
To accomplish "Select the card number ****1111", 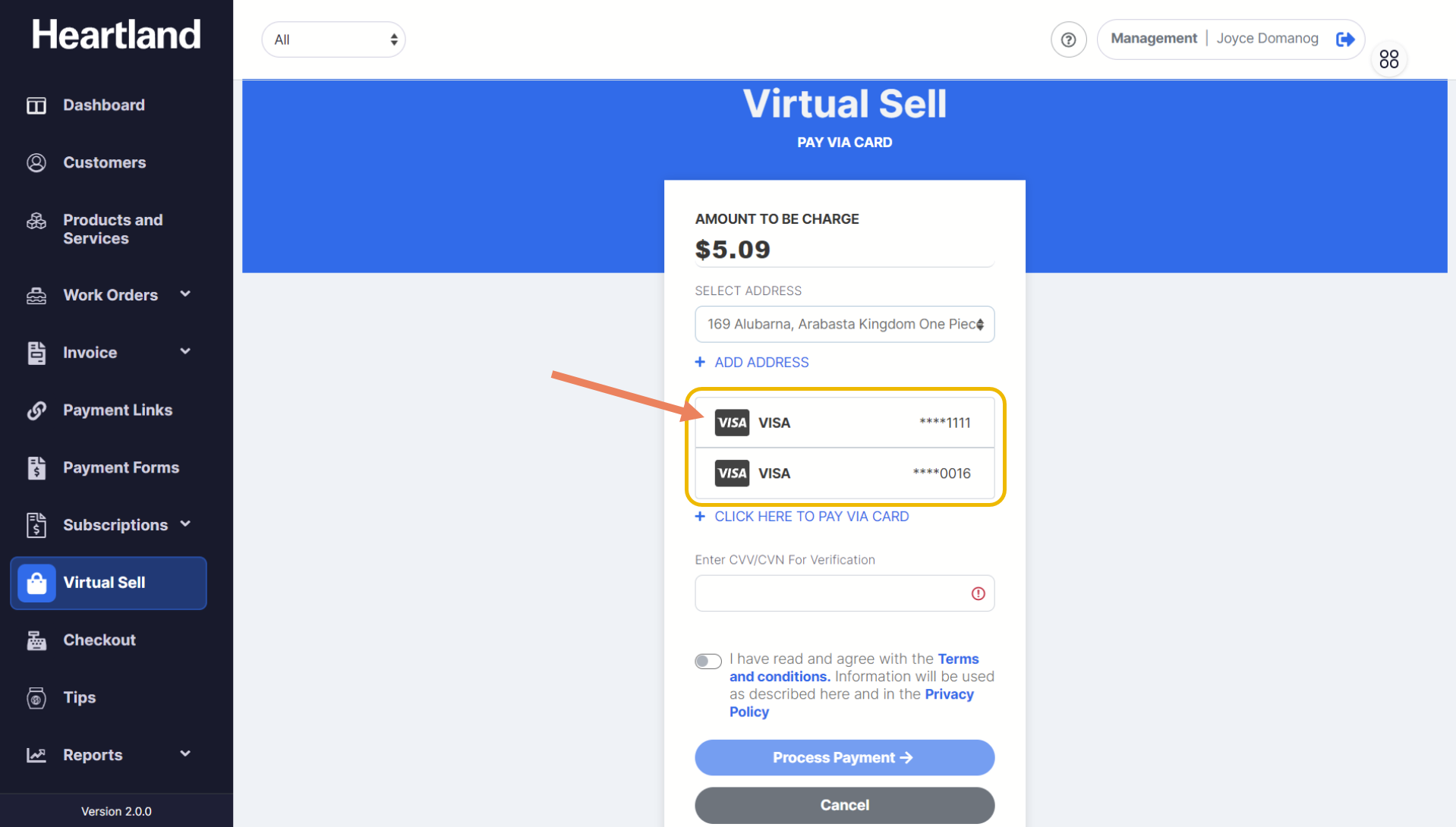I will [x=944, y=423].
